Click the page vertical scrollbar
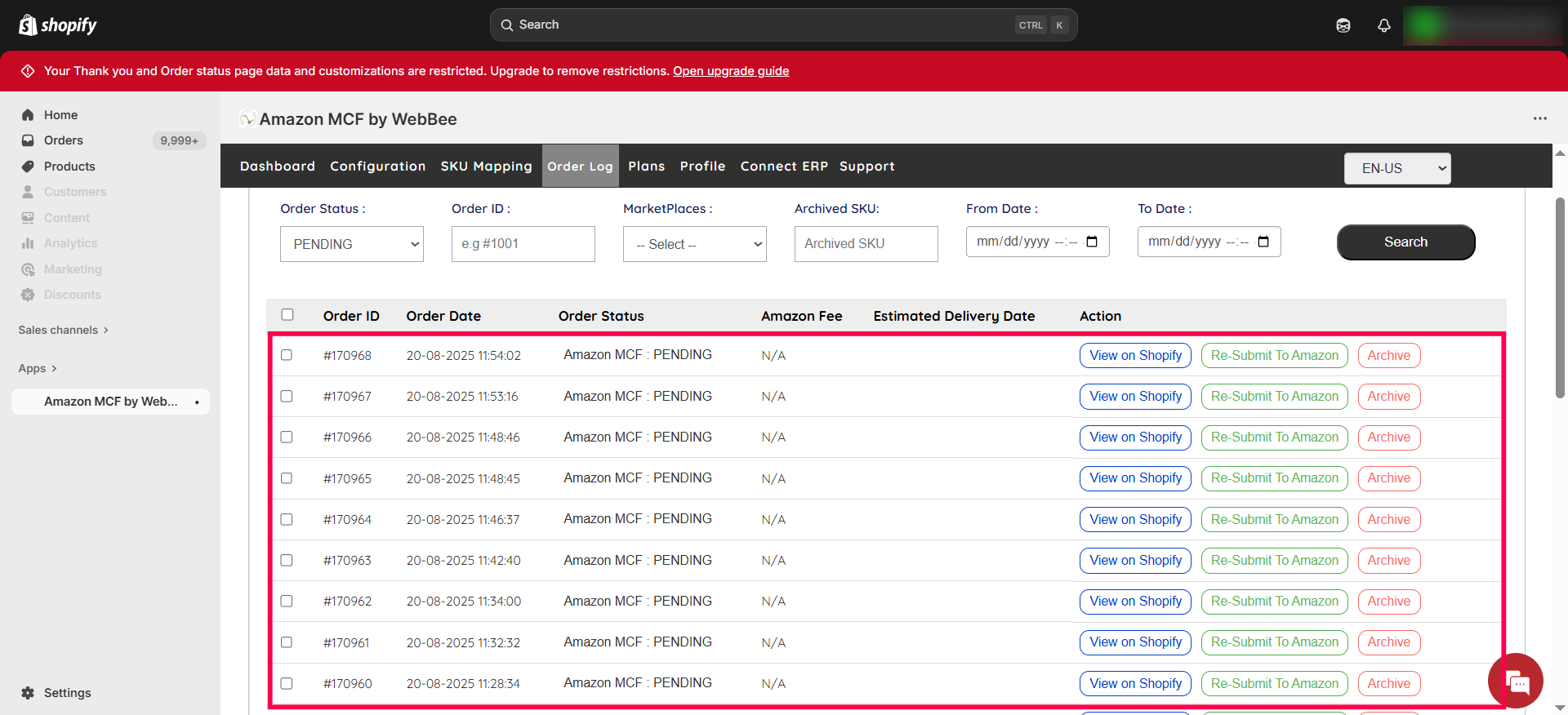 [x=1560, y=298]
